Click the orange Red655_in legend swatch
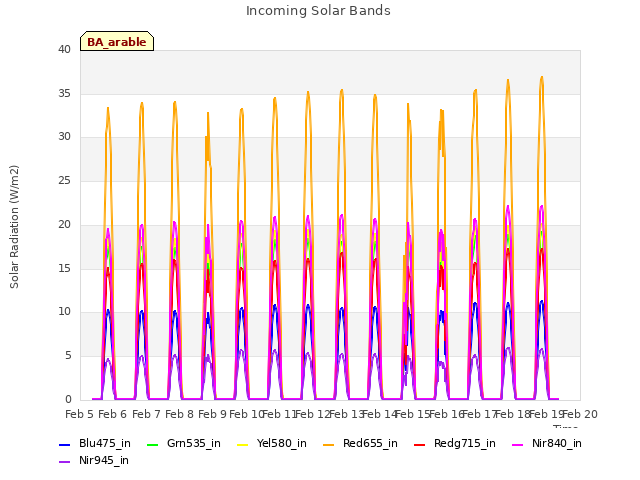The height and width of the screenshot is (480, 640). click(328, 444)
